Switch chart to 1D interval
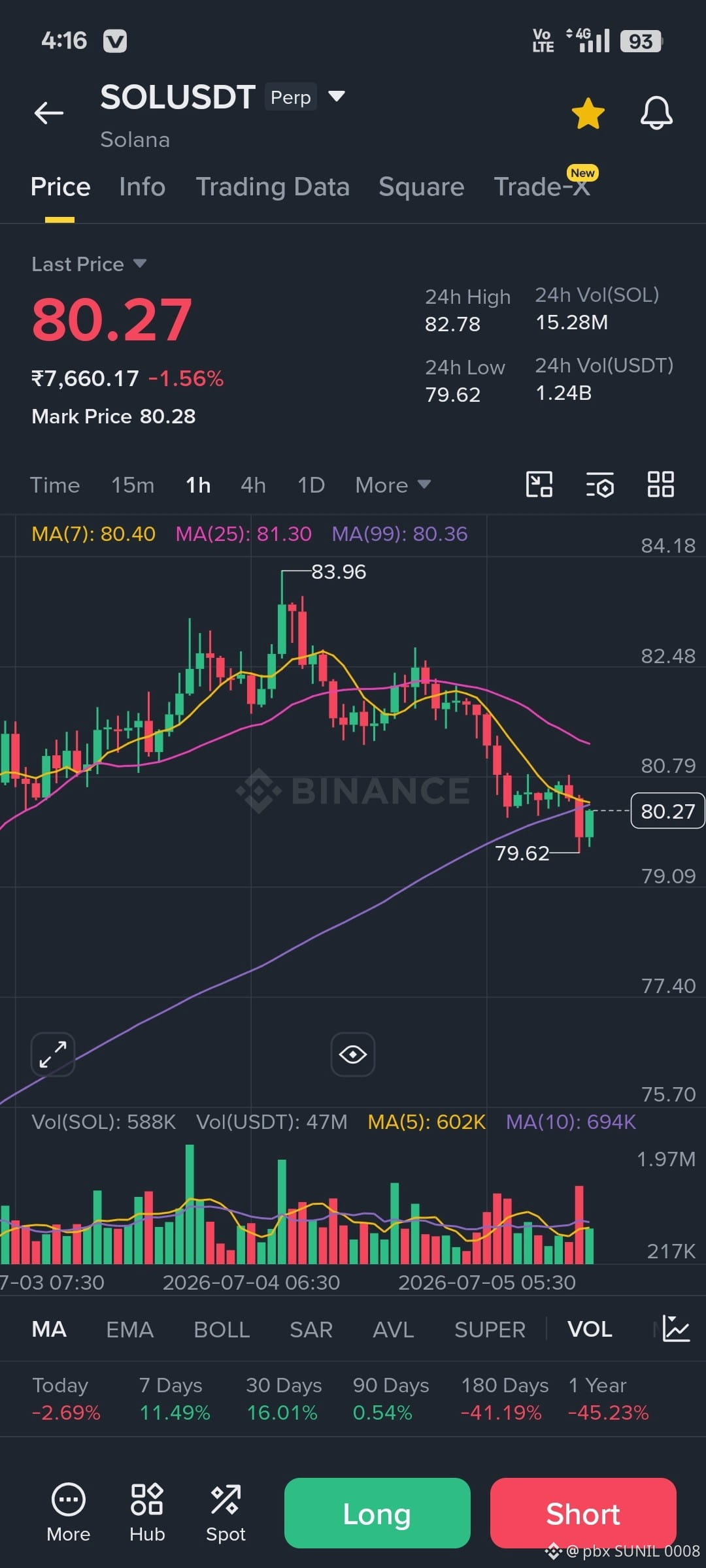Viewport: 706px width, 1568px height. [x=311, y=485]
